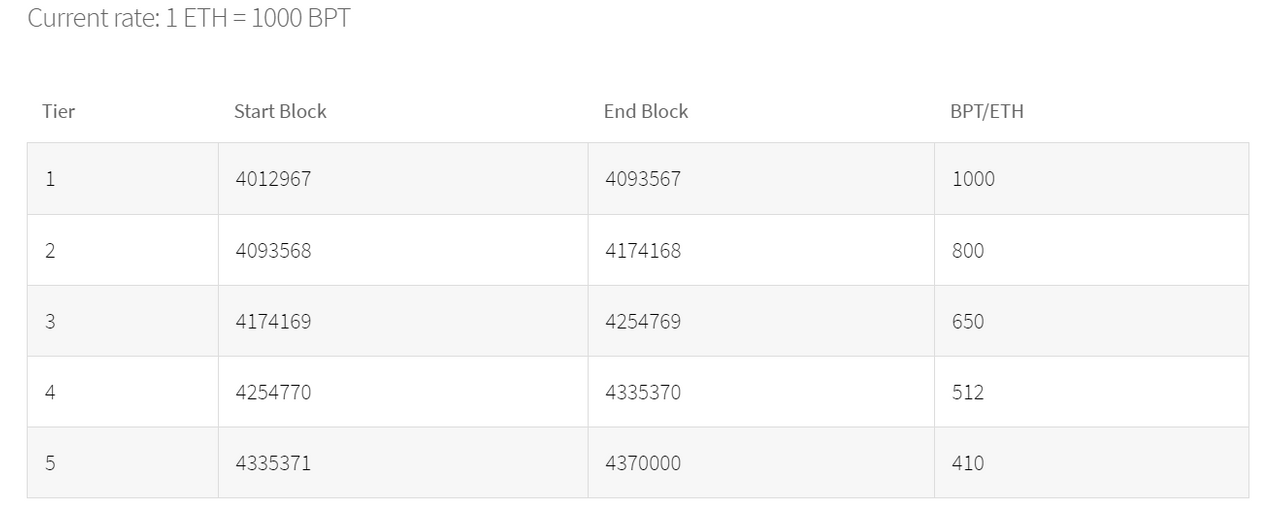Select the BPT/ETH column header
This screenshot has height=532, width=1280.
coord(987,111)
